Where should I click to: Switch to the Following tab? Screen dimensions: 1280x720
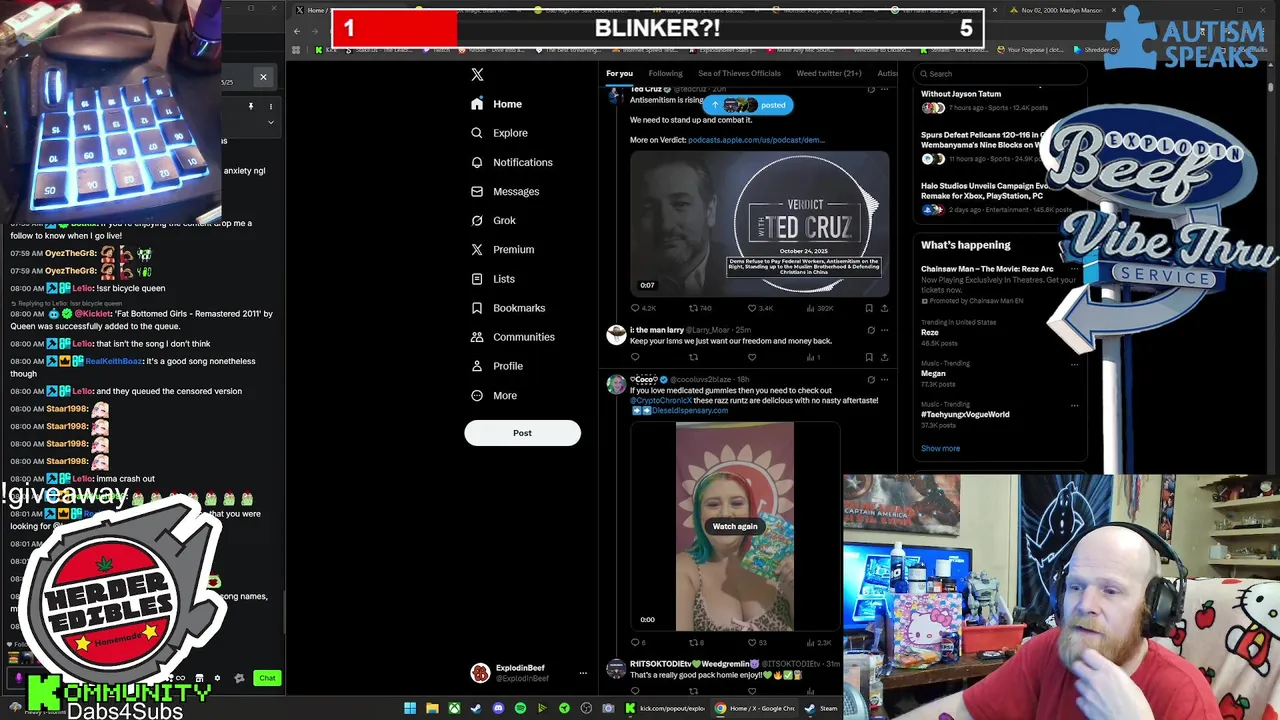tap(665, 73)
